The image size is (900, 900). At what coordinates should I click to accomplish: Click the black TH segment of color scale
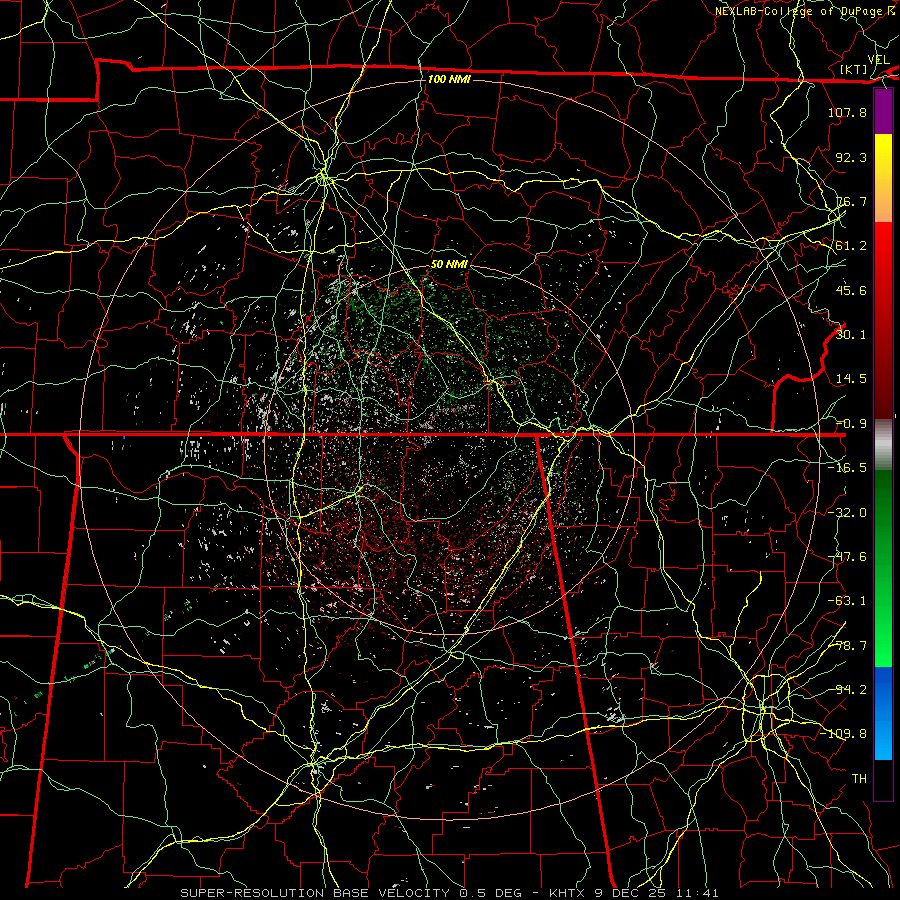pos(884,779)
